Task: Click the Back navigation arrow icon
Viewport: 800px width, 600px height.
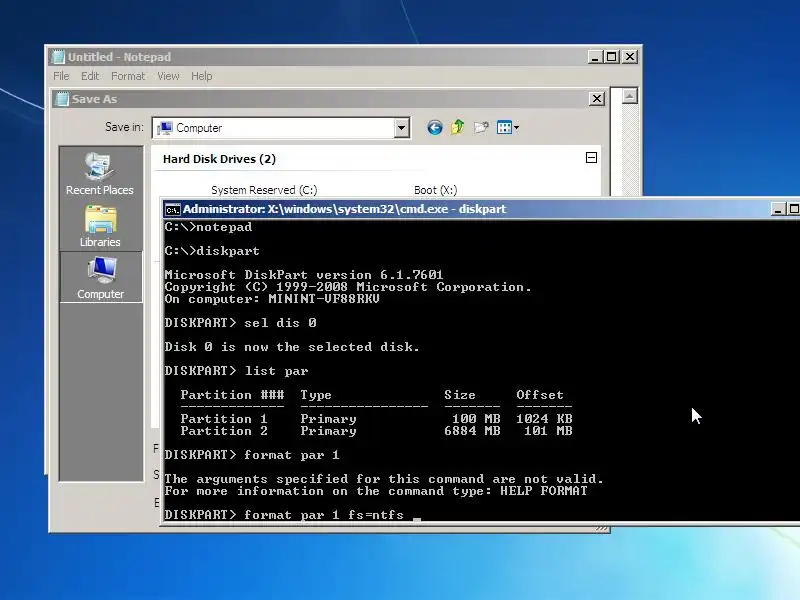Action: coord(435,128)
